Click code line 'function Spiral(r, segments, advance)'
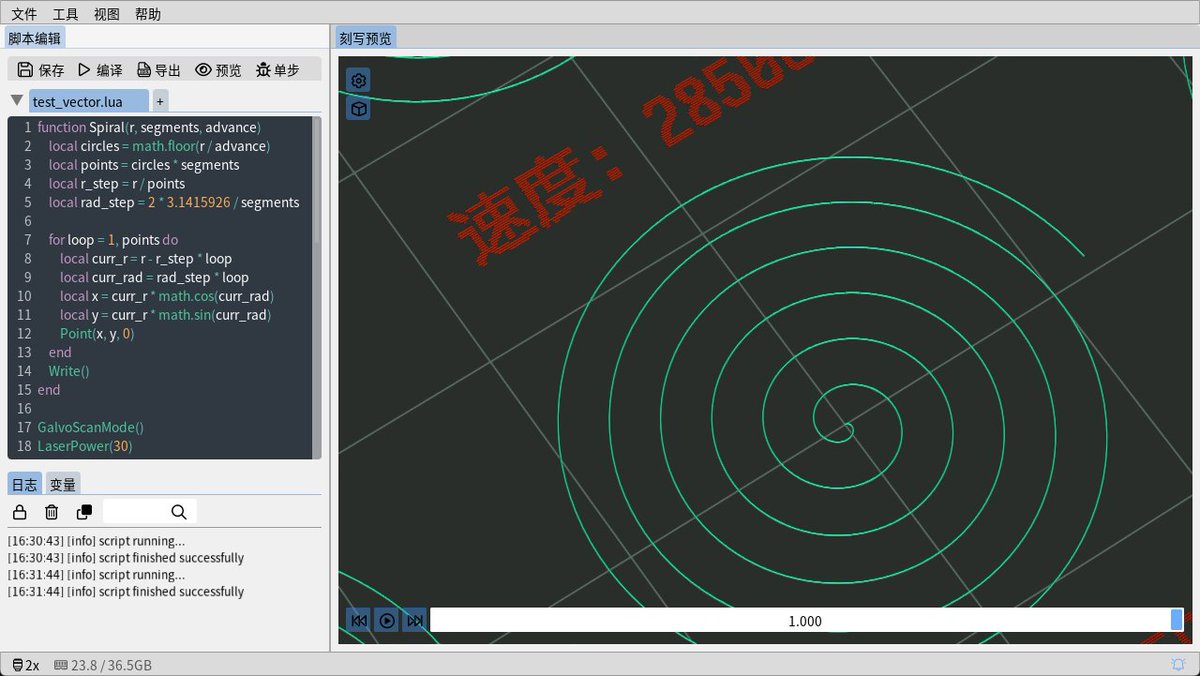1200x676 pixels. pyautogui.click(x=149, y=127)
